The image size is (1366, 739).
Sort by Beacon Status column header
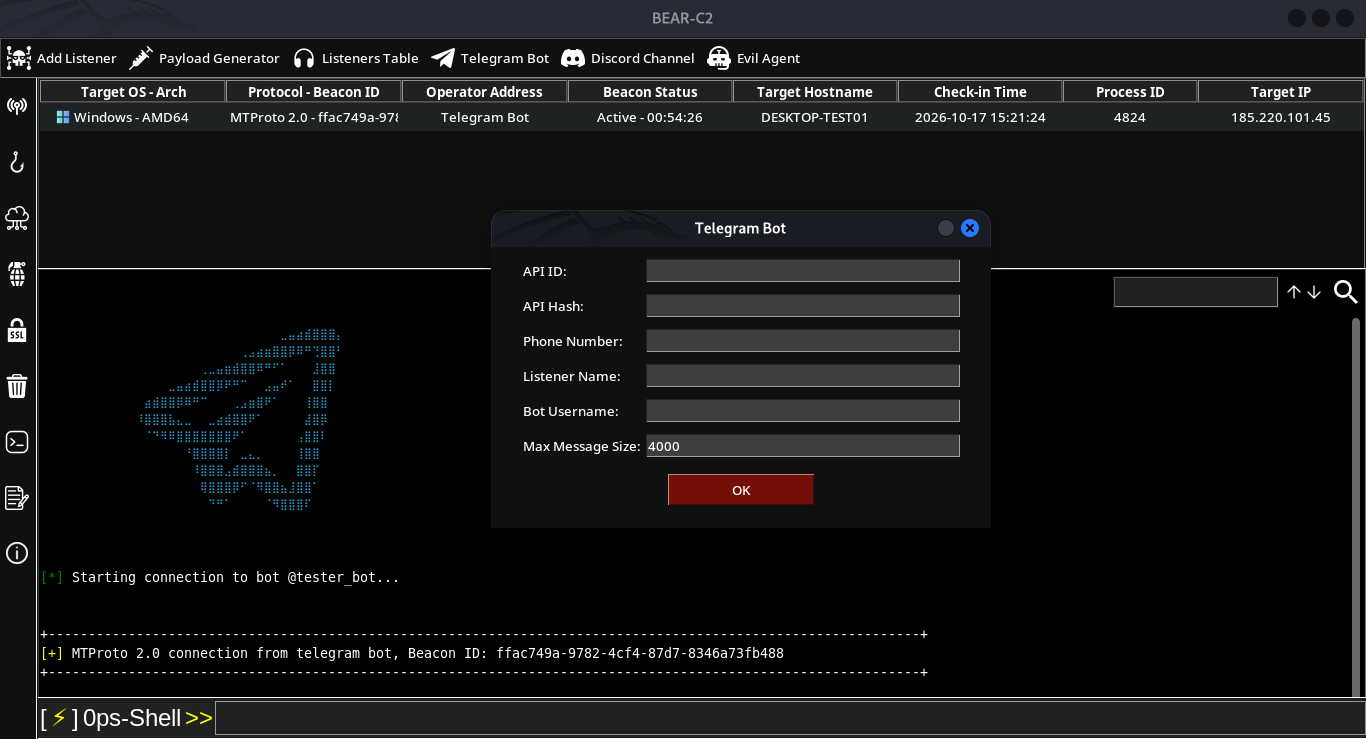(x=650, y=92)
